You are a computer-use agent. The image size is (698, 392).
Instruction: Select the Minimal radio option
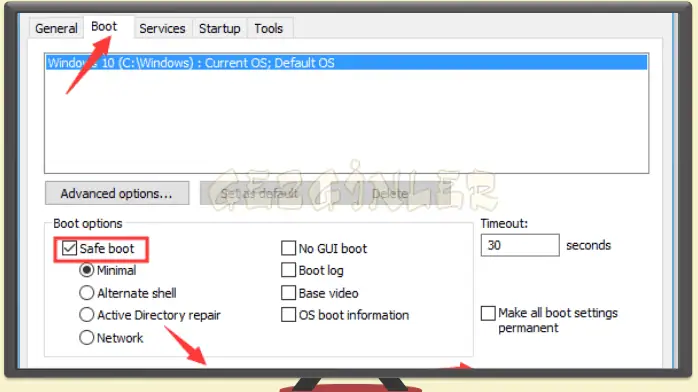(x=86, y=270)
